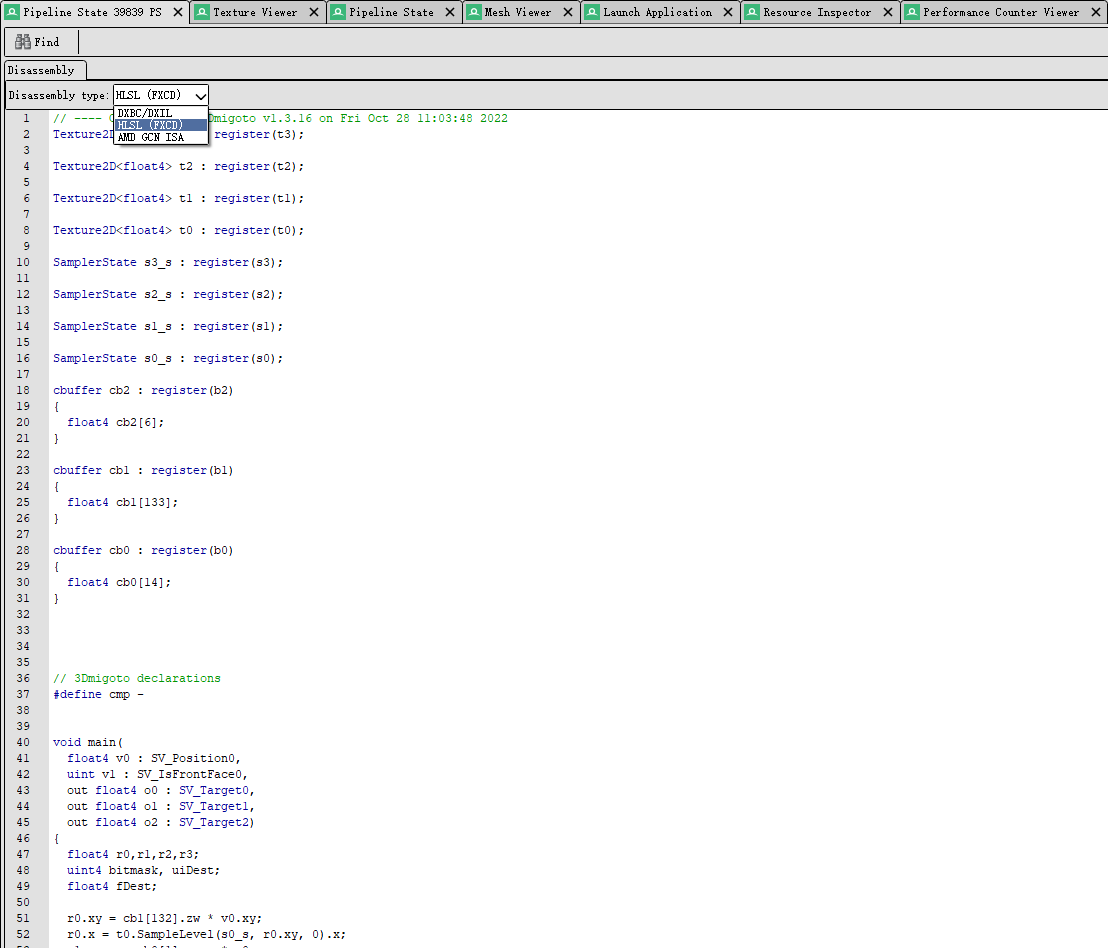1108x948 pixels.
Task: Click line number 1 in the gutter
Action: pyautogui.click(x=26, y=118)
